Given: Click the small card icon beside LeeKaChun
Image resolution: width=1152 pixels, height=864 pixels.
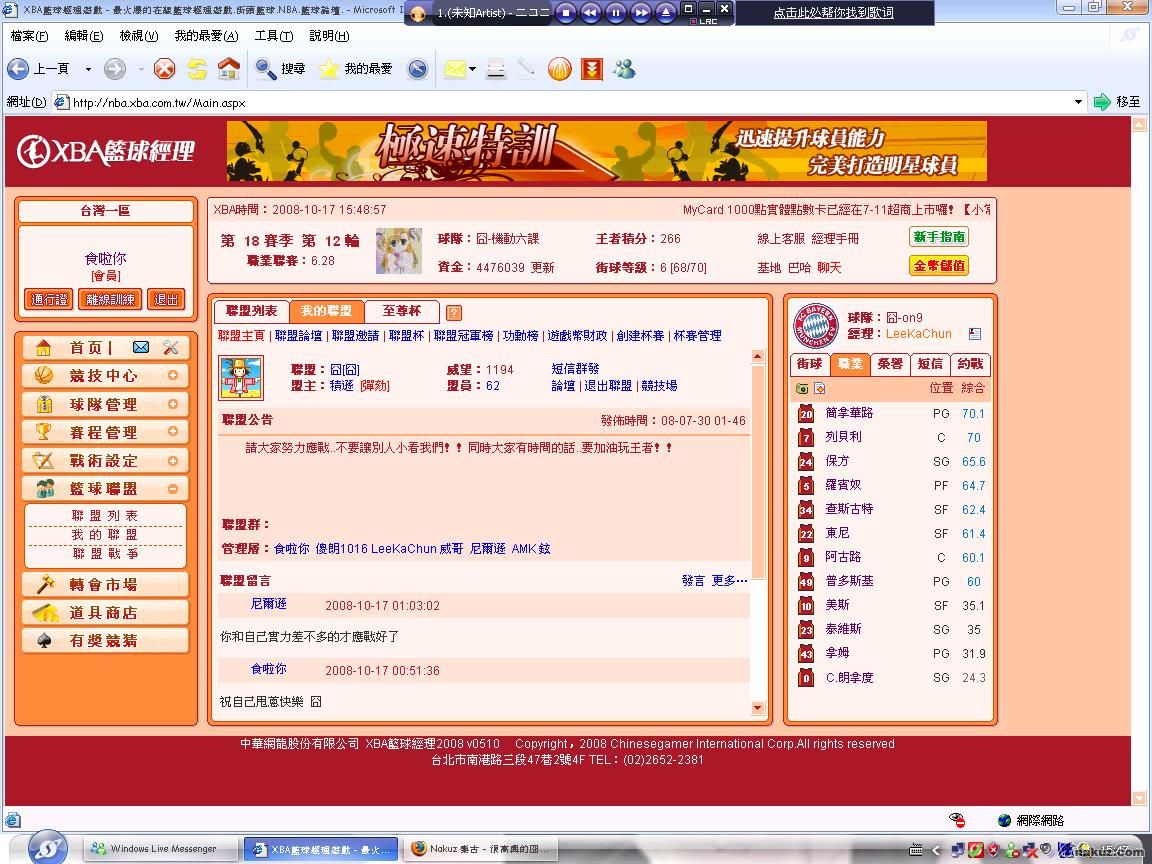Looking at the screenshot, I should (x=975, y=334).
